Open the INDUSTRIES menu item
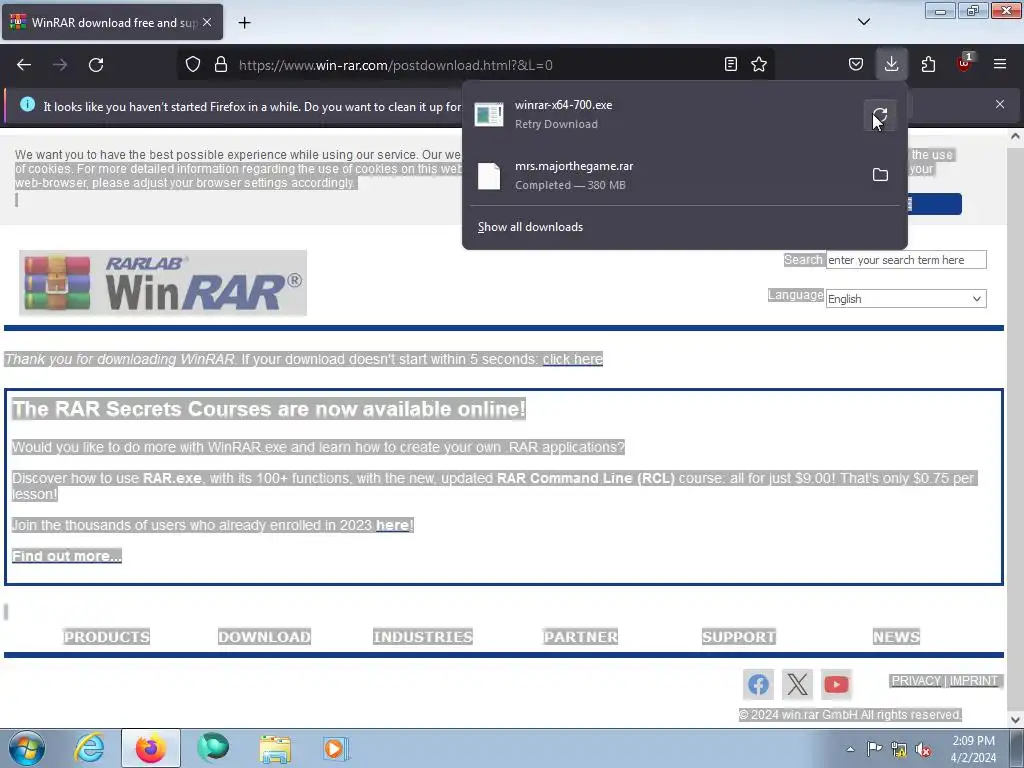Image resolution: width=1024 pixels, height=768 pixels. [x=423, y=637]
